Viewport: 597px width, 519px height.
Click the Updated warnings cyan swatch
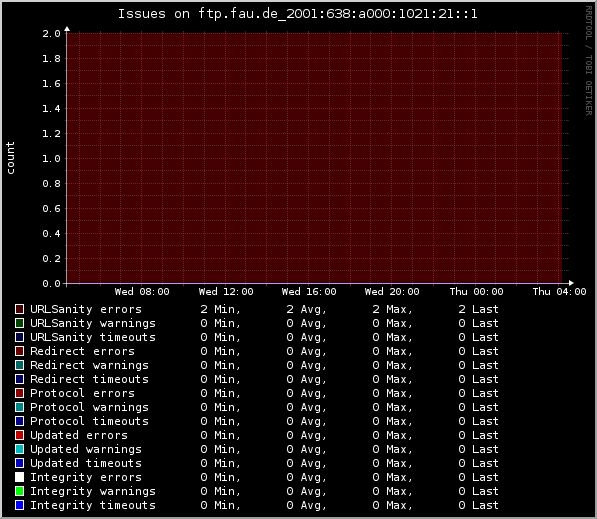(19, 449)
